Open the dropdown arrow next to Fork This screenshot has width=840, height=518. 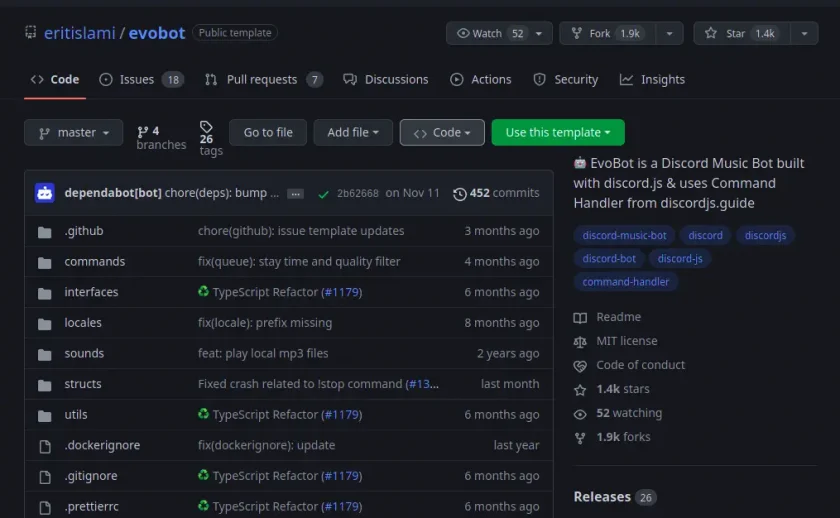point(670,33)
